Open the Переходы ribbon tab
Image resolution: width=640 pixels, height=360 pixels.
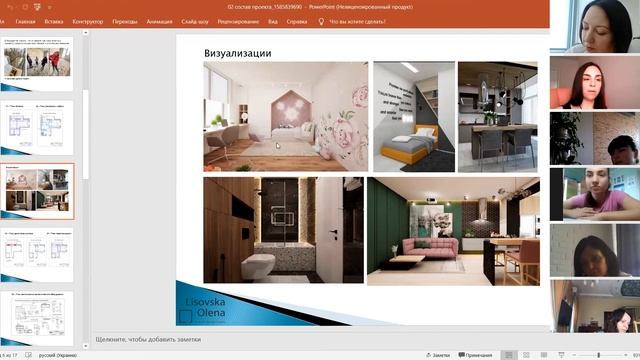[x=125, y=22]
